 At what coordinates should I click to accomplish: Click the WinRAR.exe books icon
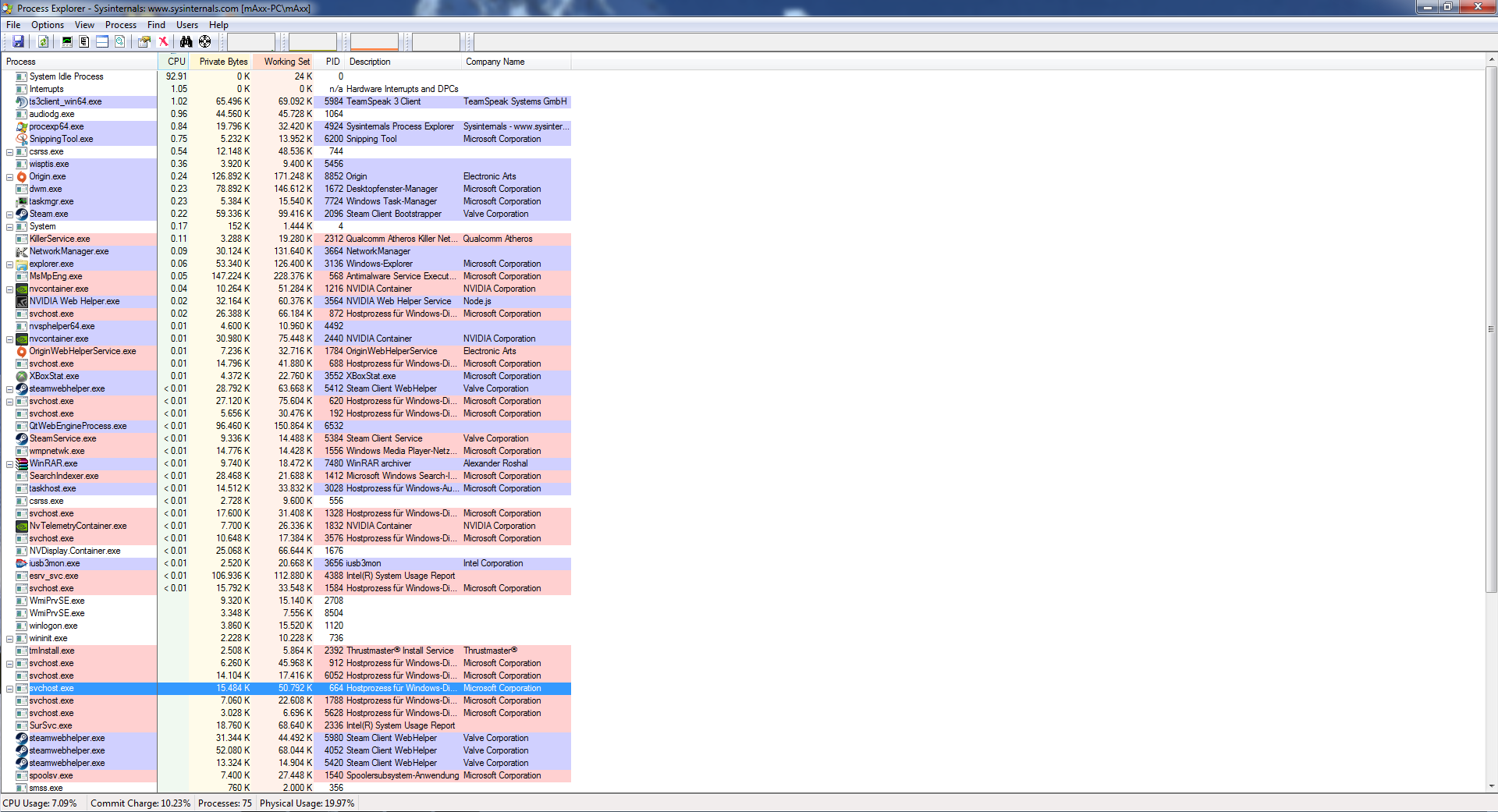point(22,463)
